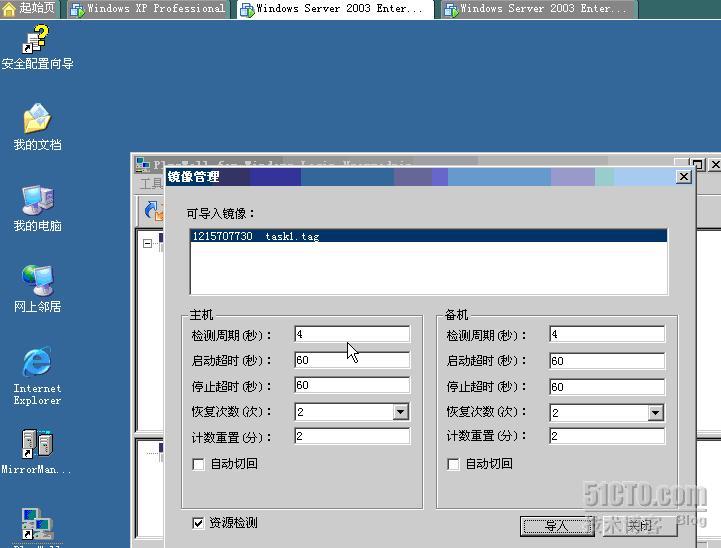Click the toolbar arrow icon in background window
The image size is (721, 548).
(153, 211)
